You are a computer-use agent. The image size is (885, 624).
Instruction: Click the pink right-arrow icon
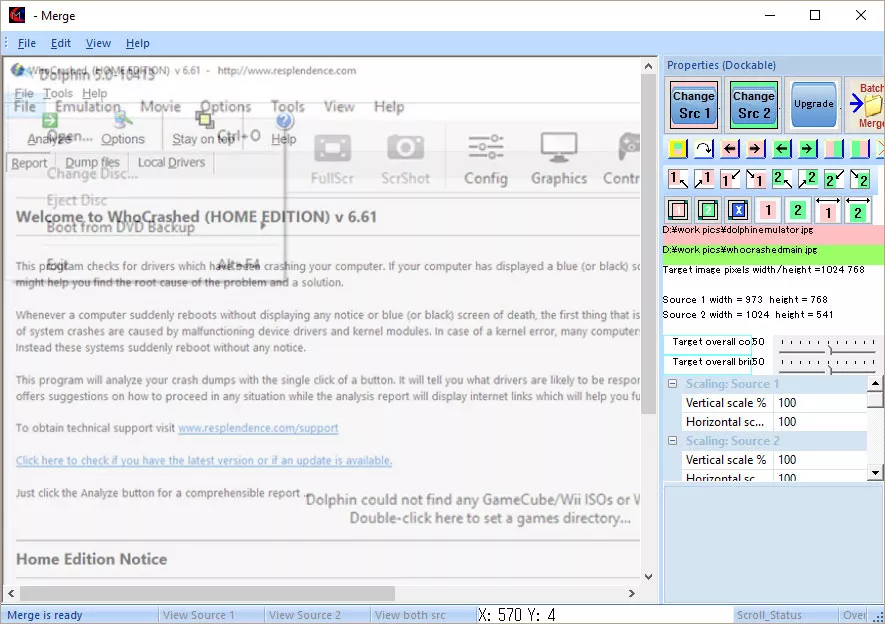click(x=756, y=149)
